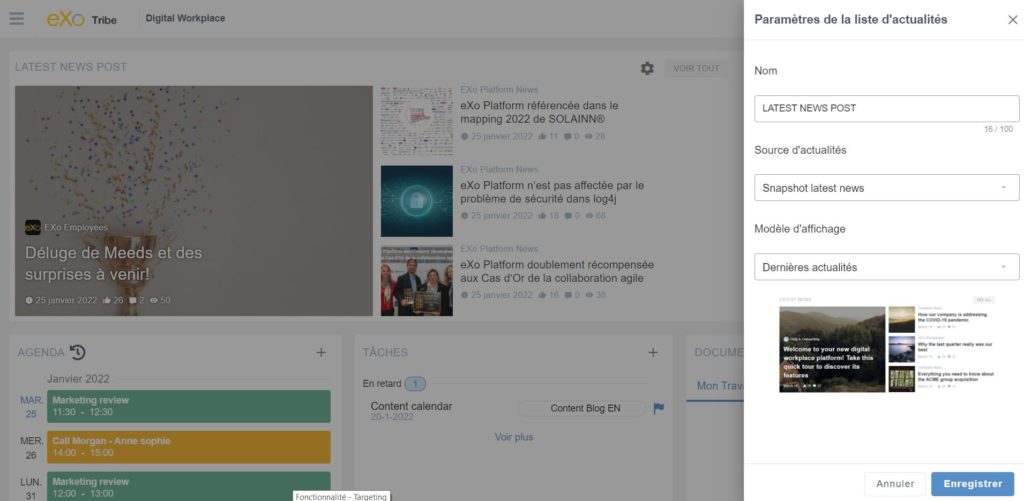Click the Voir plus link in tasks
The image size is (1024, 501).
pos(514,437)
